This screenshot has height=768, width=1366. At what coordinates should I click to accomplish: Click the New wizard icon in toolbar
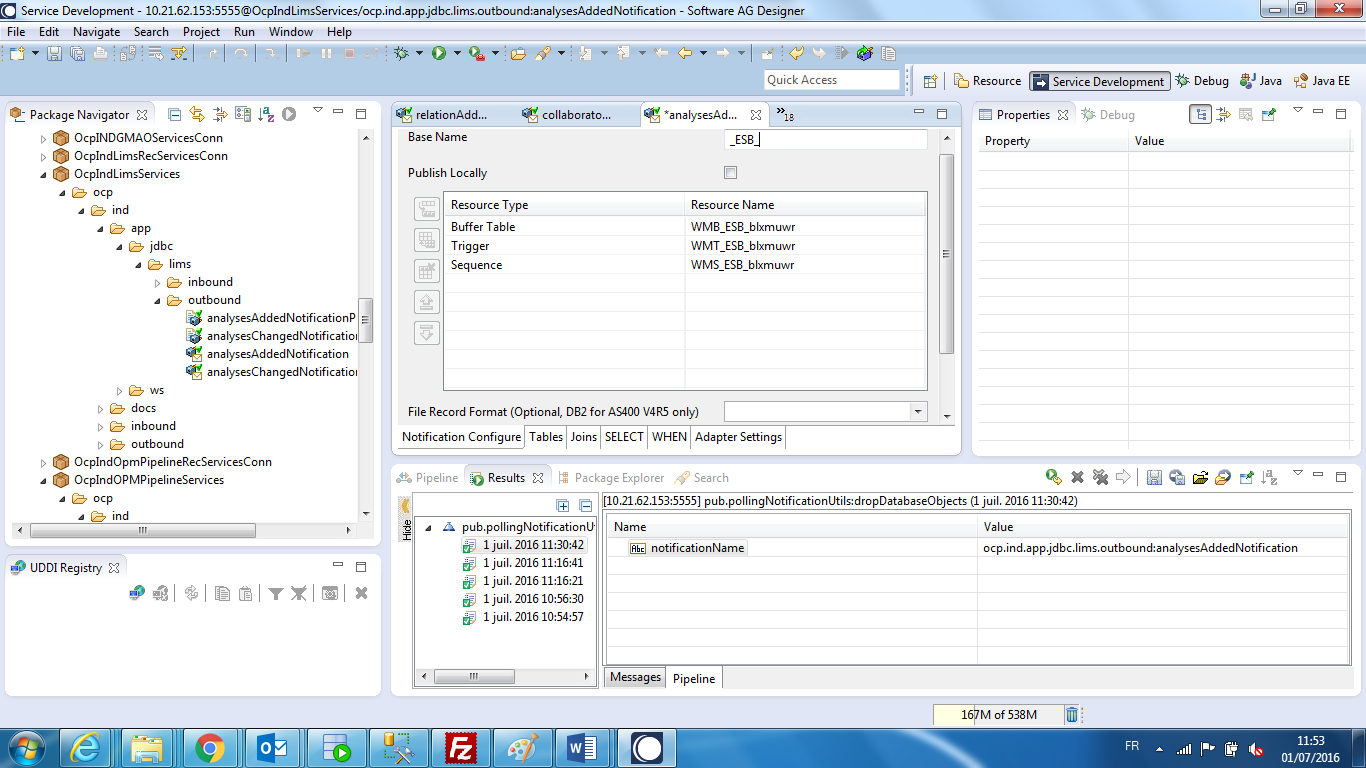pyautogui.click(x=18, y=53)
